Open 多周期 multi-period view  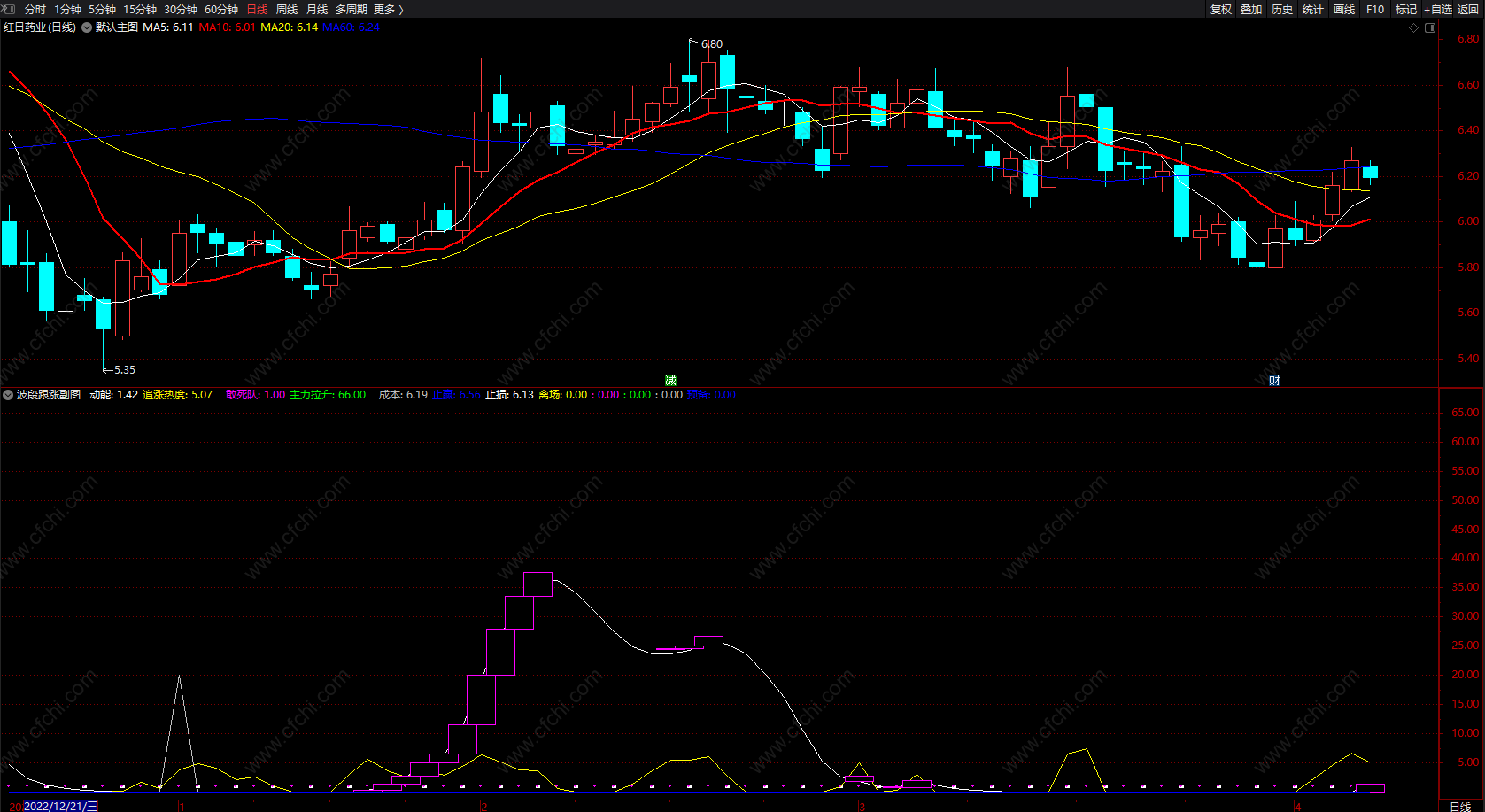tap(351, 10)
